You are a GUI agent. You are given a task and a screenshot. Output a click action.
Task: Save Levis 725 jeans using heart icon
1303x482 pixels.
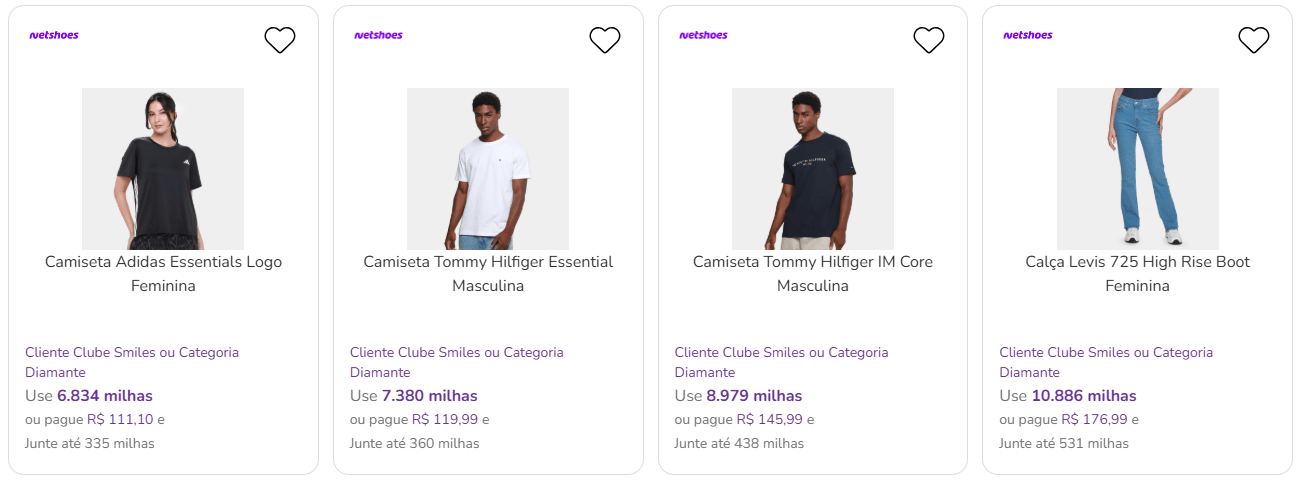pyautogui.click(x=1254, y=40)
